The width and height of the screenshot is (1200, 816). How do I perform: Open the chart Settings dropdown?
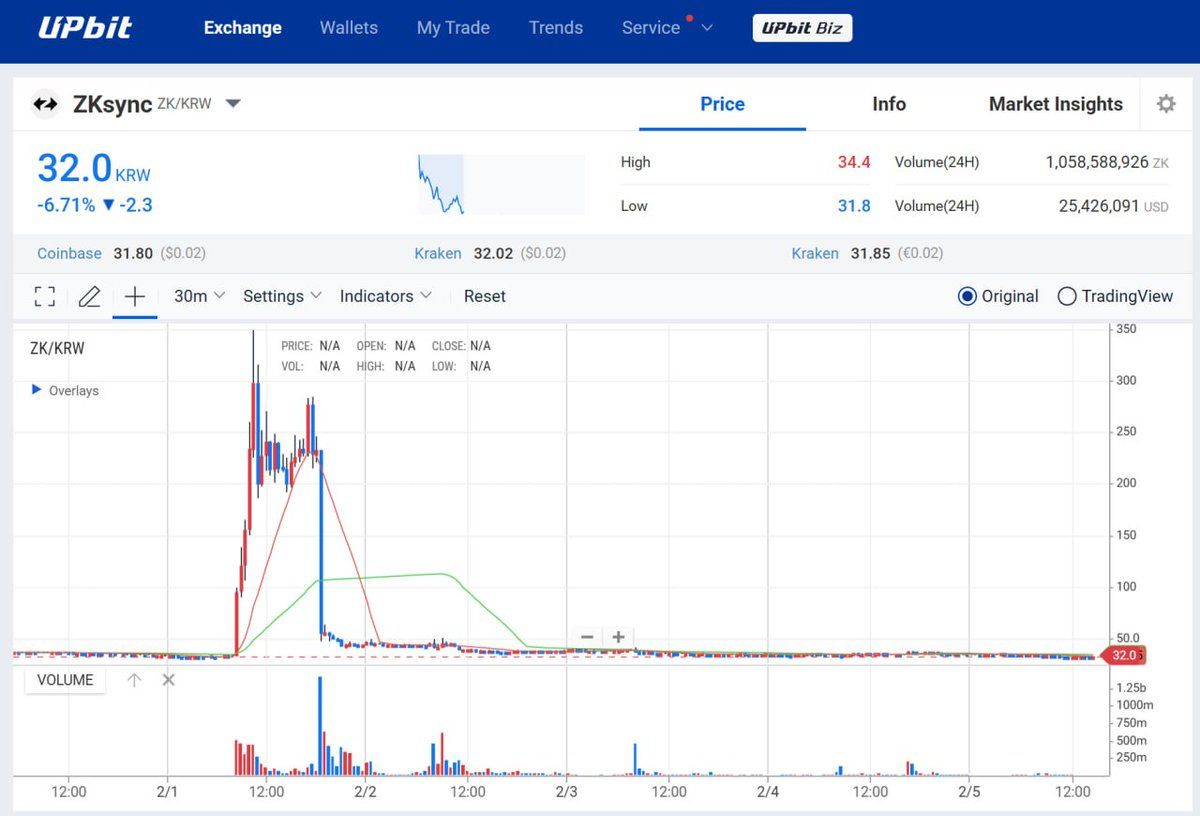[282, 296]
